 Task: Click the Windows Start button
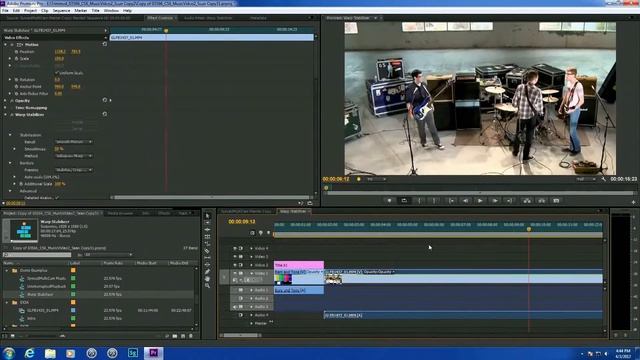(x=9, y=353)
